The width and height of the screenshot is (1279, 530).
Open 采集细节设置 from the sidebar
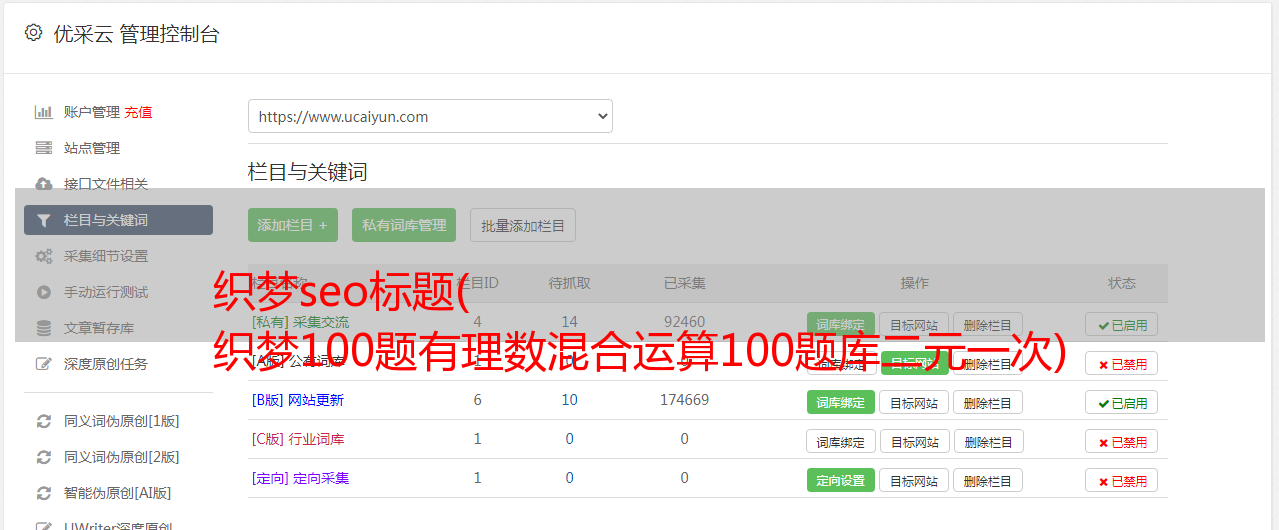click(x=106, y=256)
